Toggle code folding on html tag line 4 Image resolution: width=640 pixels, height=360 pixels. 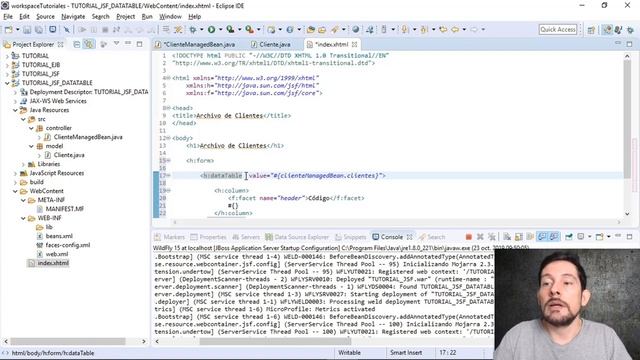(x=168, y=78)
